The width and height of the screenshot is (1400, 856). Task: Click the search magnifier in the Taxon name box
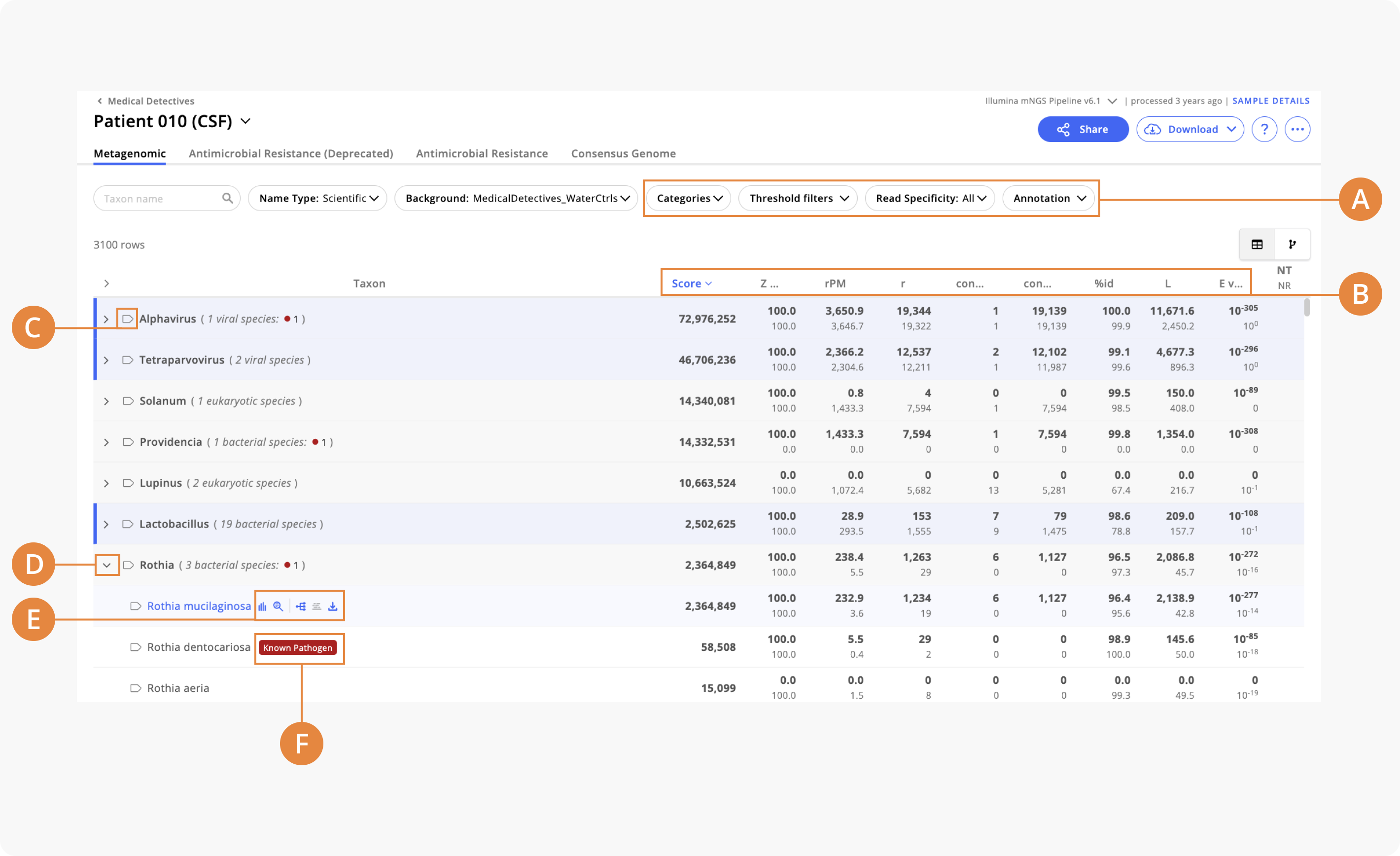pyautogui.click(x=227, y=198)
